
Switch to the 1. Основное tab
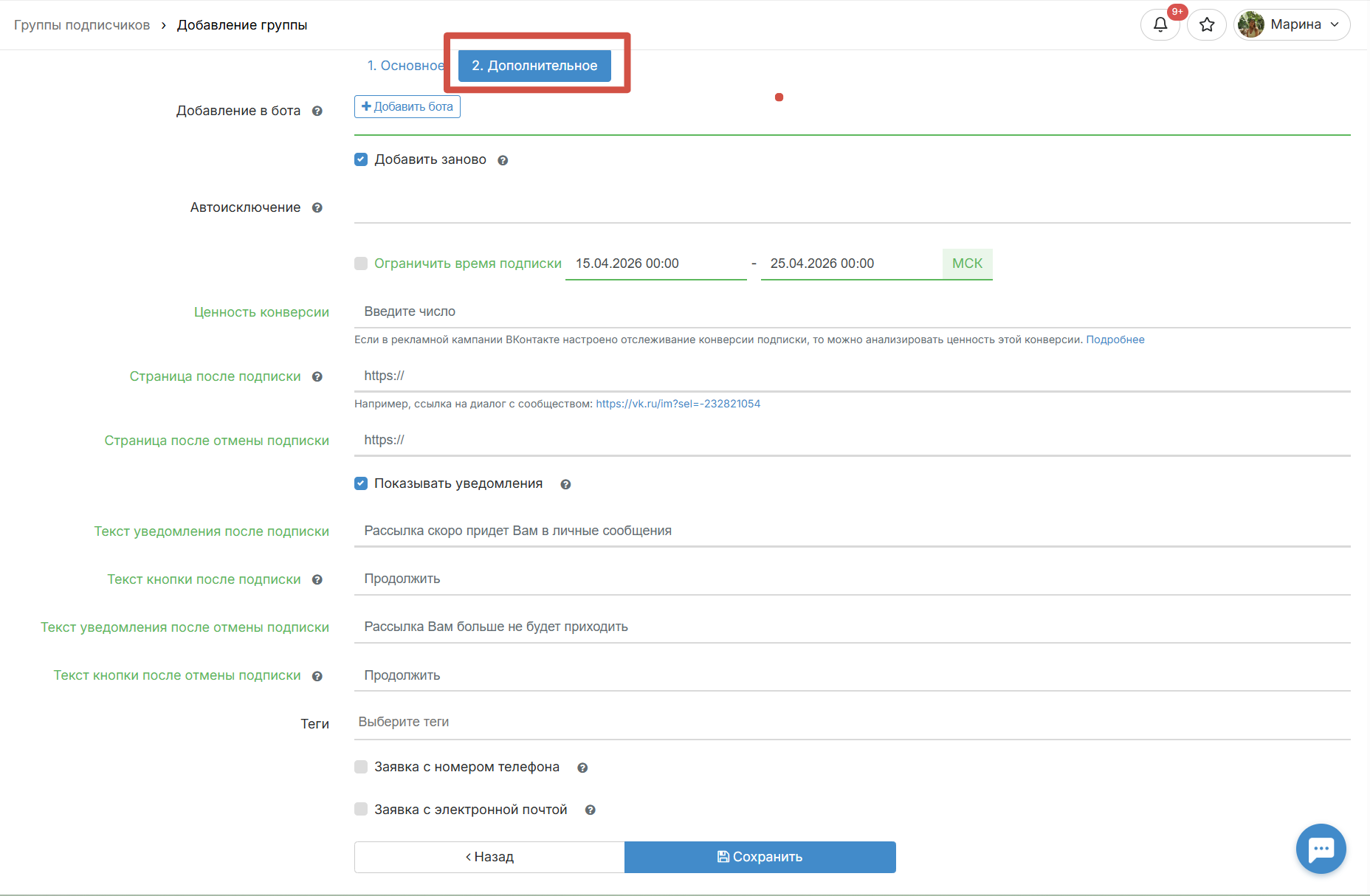(x=405, y=66)
